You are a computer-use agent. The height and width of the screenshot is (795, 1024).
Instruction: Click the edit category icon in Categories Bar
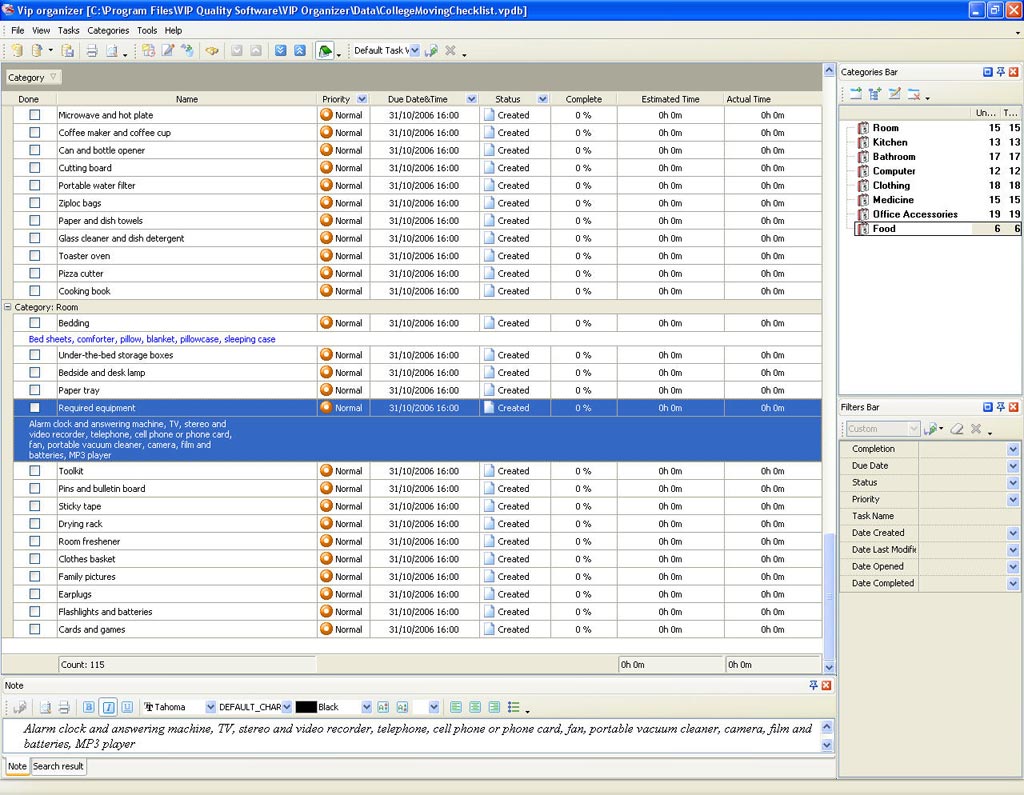895,94
